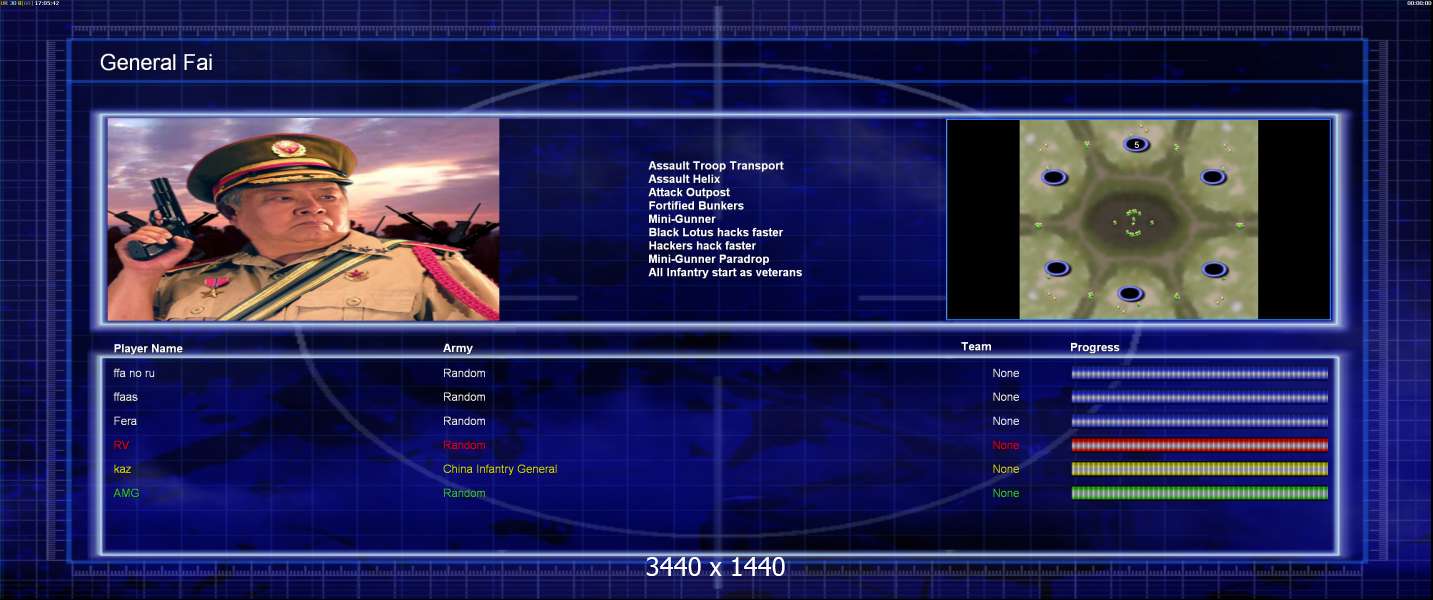Image resolution: width=1433 pixels, height=600 pixels.
Task: Select the lower-right start position marker on map
Action: coord(1214,269)
